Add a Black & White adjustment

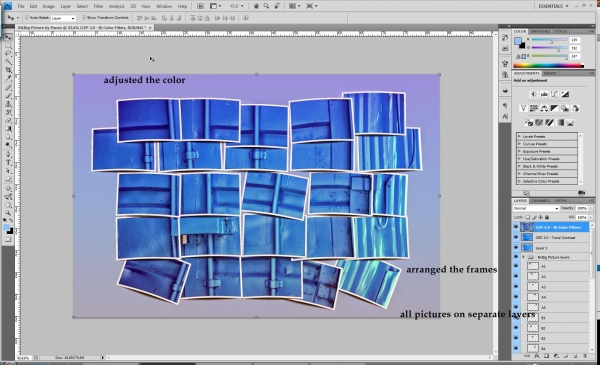[x=554, y=108]
